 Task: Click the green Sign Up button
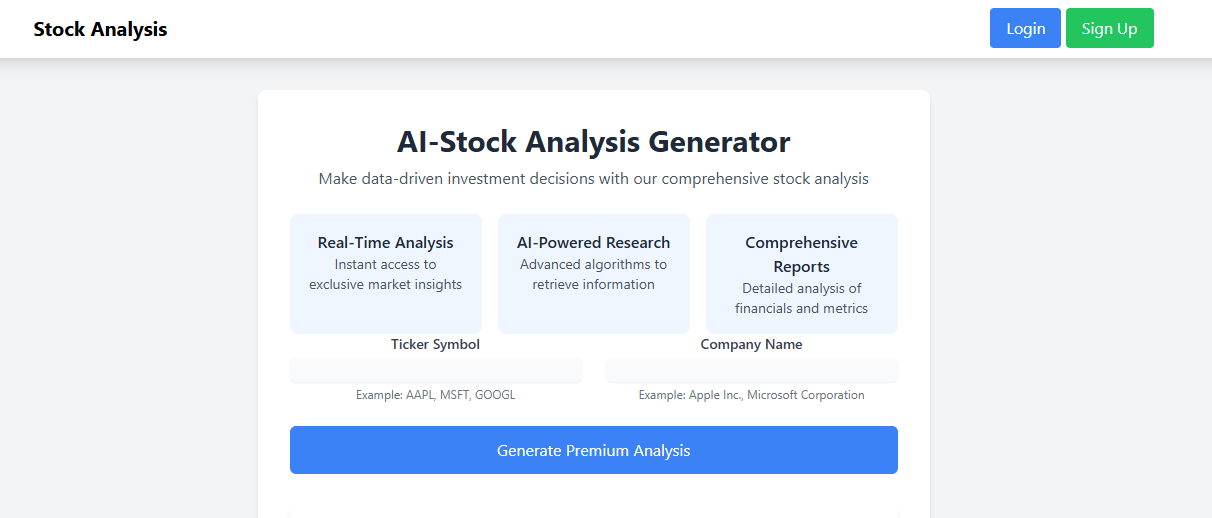pyautogui.click(x=1109, y=28)
